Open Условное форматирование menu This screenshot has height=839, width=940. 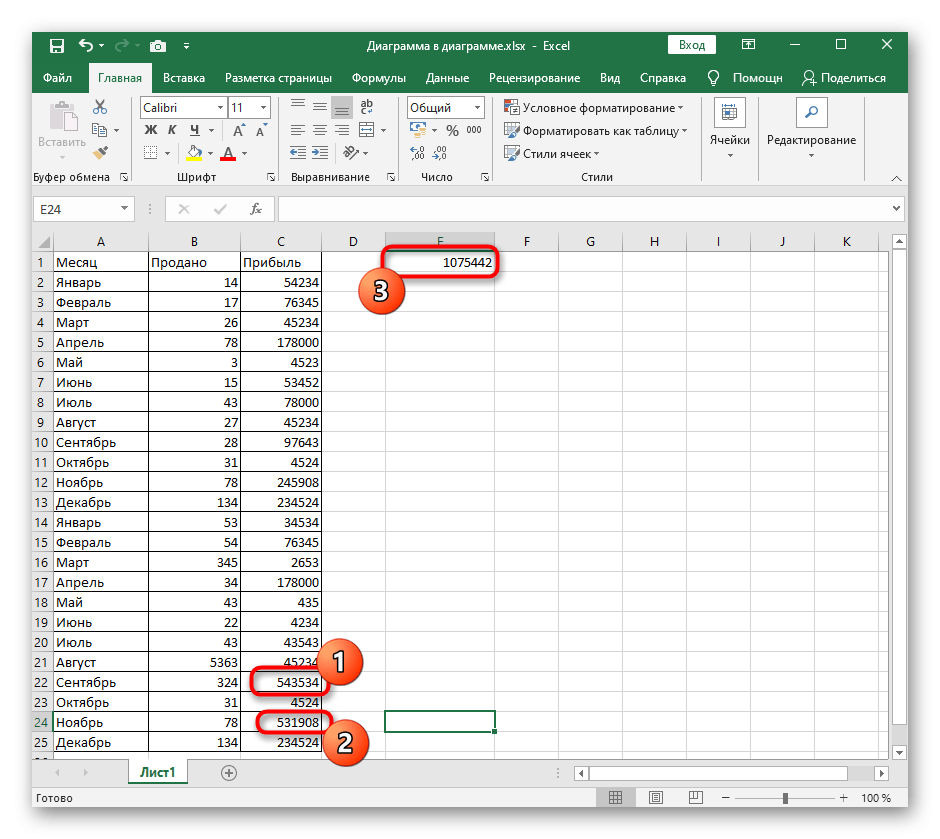click(593, 108)
